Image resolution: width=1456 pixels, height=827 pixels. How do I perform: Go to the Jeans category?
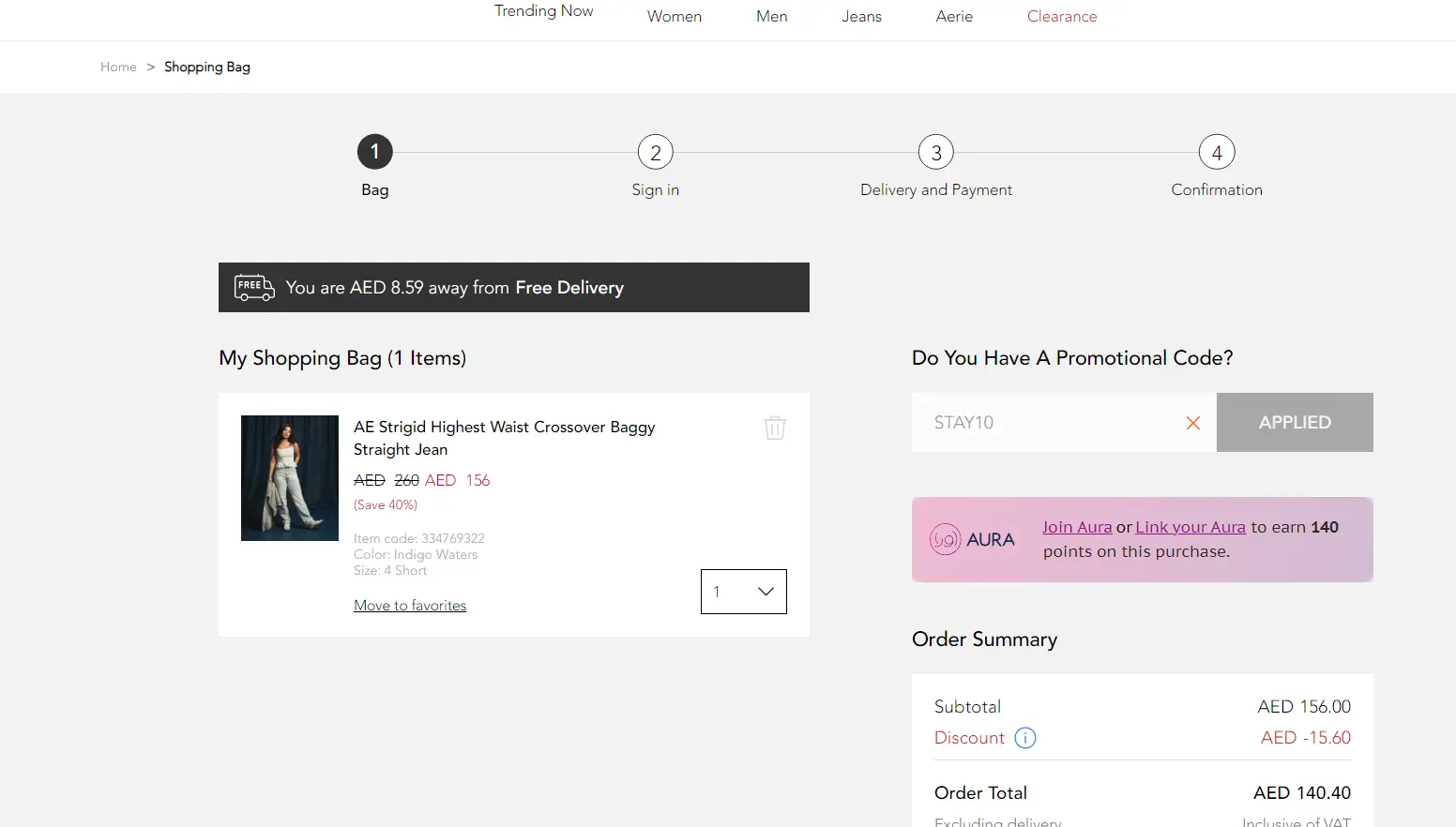[x=861, y=17]
